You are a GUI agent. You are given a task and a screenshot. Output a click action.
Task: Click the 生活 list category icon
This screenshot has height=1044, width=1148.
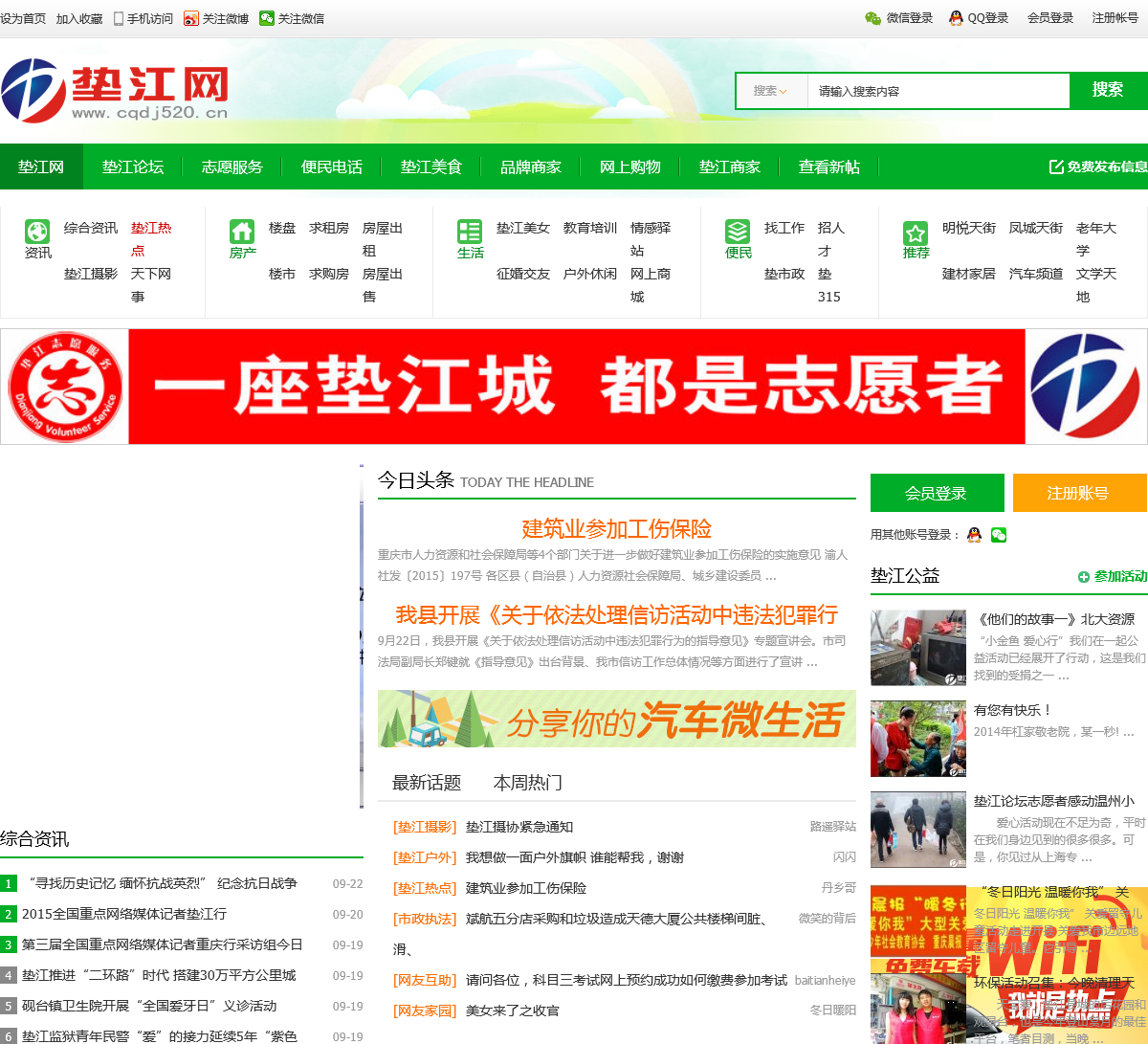click(x=470, y=232)
